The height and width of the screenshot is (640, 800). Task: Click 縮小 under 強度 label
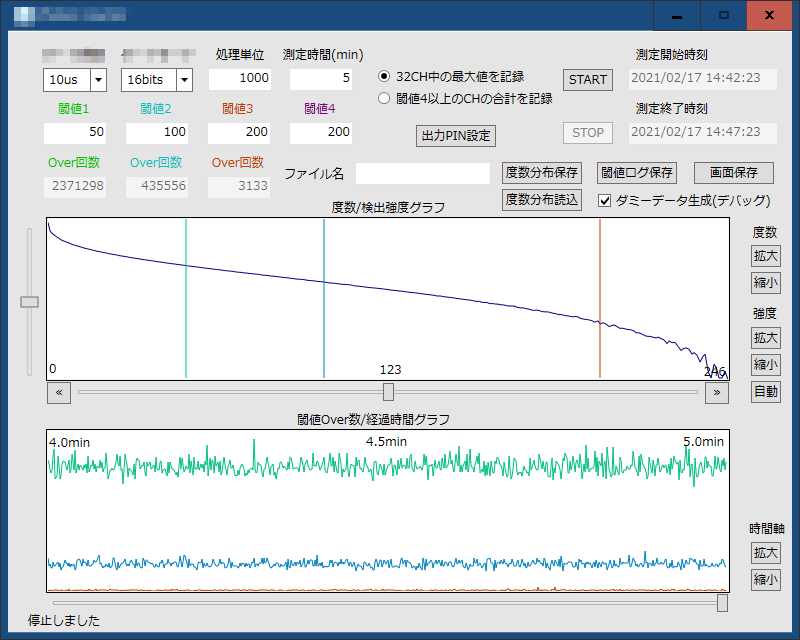coord(765,364)
